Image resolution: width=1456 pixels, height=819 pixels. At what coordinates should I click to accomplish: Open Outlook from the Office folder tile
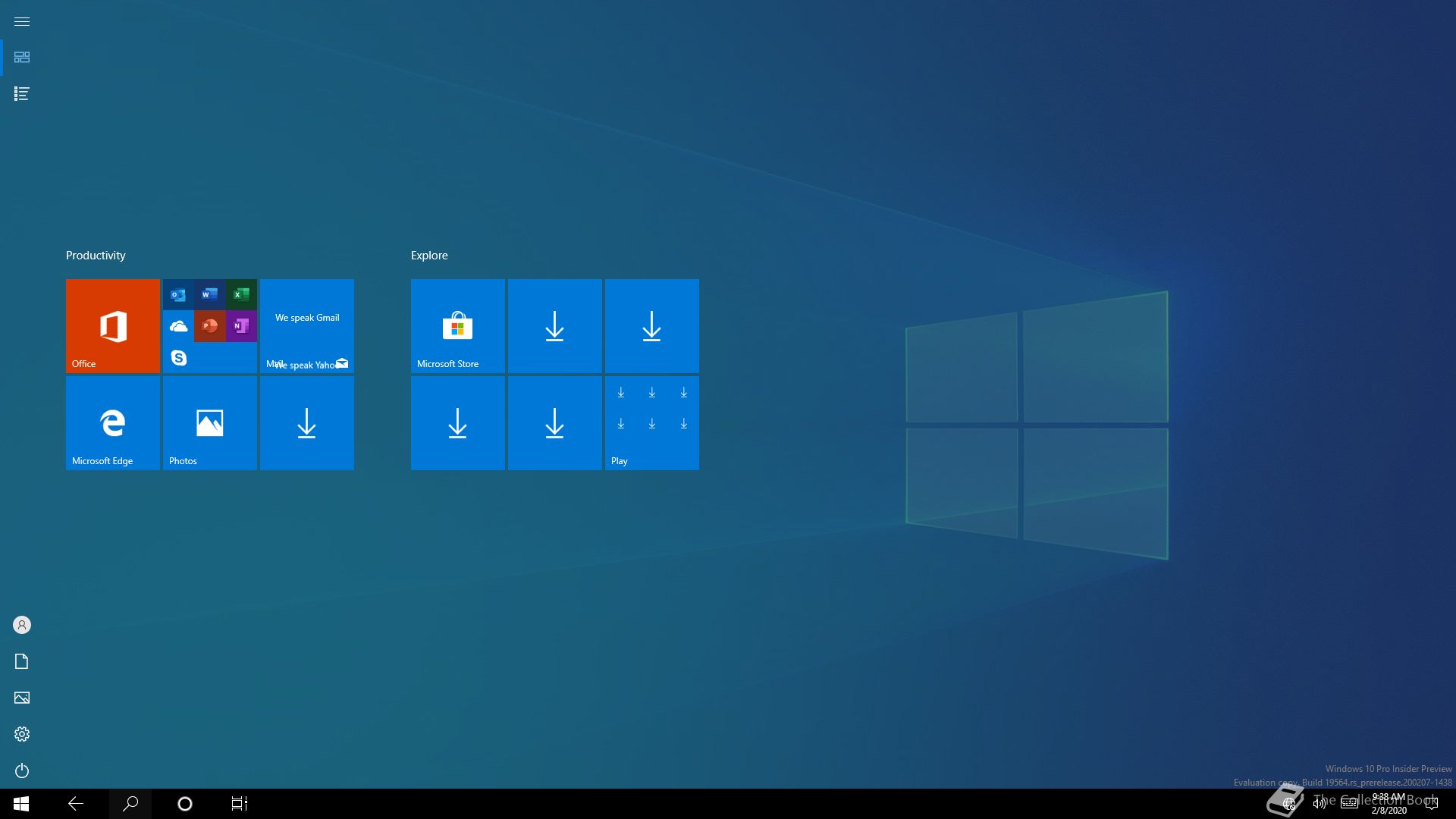point(178,295)
